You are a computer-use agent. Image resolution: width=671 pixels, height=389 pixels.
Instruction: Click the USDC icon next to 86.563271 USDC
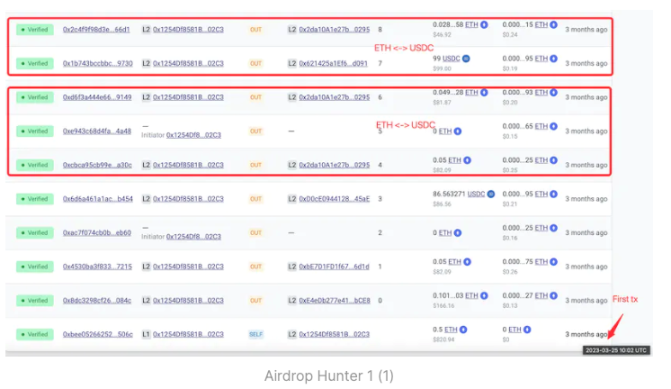pos(491,194)
